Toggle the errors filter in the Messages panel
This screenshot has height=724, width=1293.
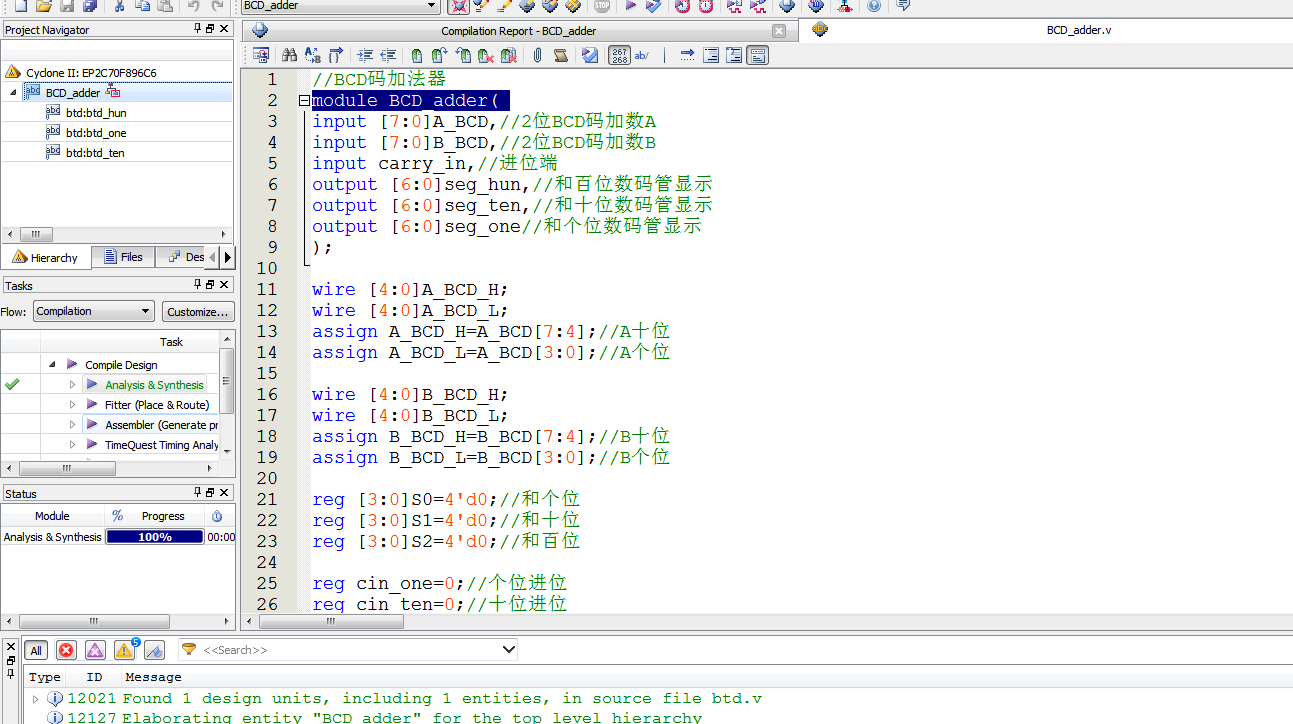click(66, 650)
